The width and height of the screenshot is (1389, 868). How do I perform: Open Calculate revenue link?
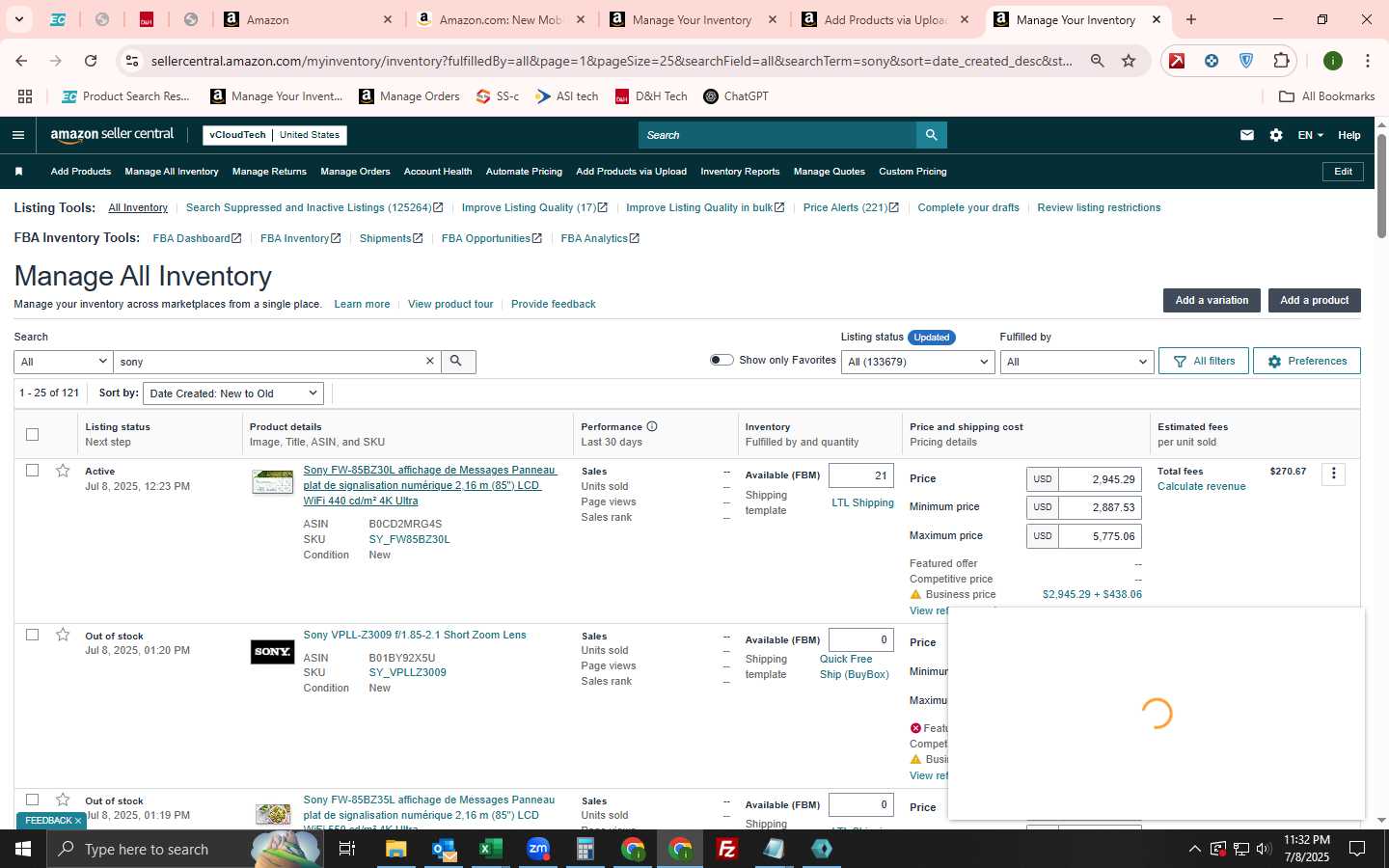(1201, 486)
